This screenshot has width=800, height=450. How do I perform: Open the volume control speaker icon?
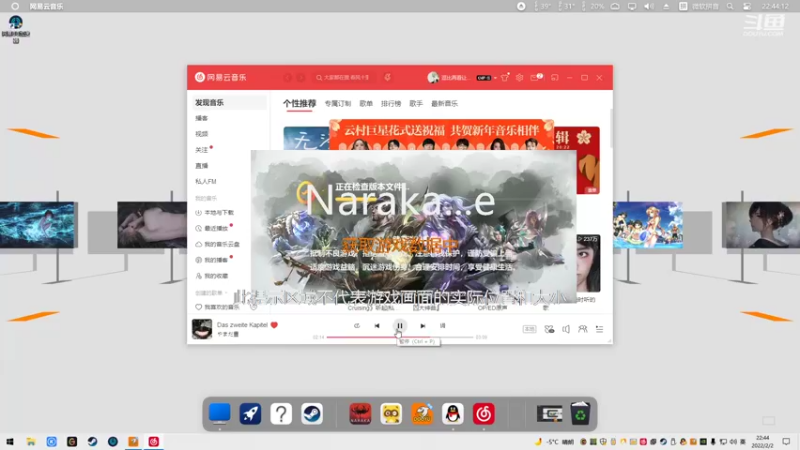pyautogui.click(x=566, y=329)
